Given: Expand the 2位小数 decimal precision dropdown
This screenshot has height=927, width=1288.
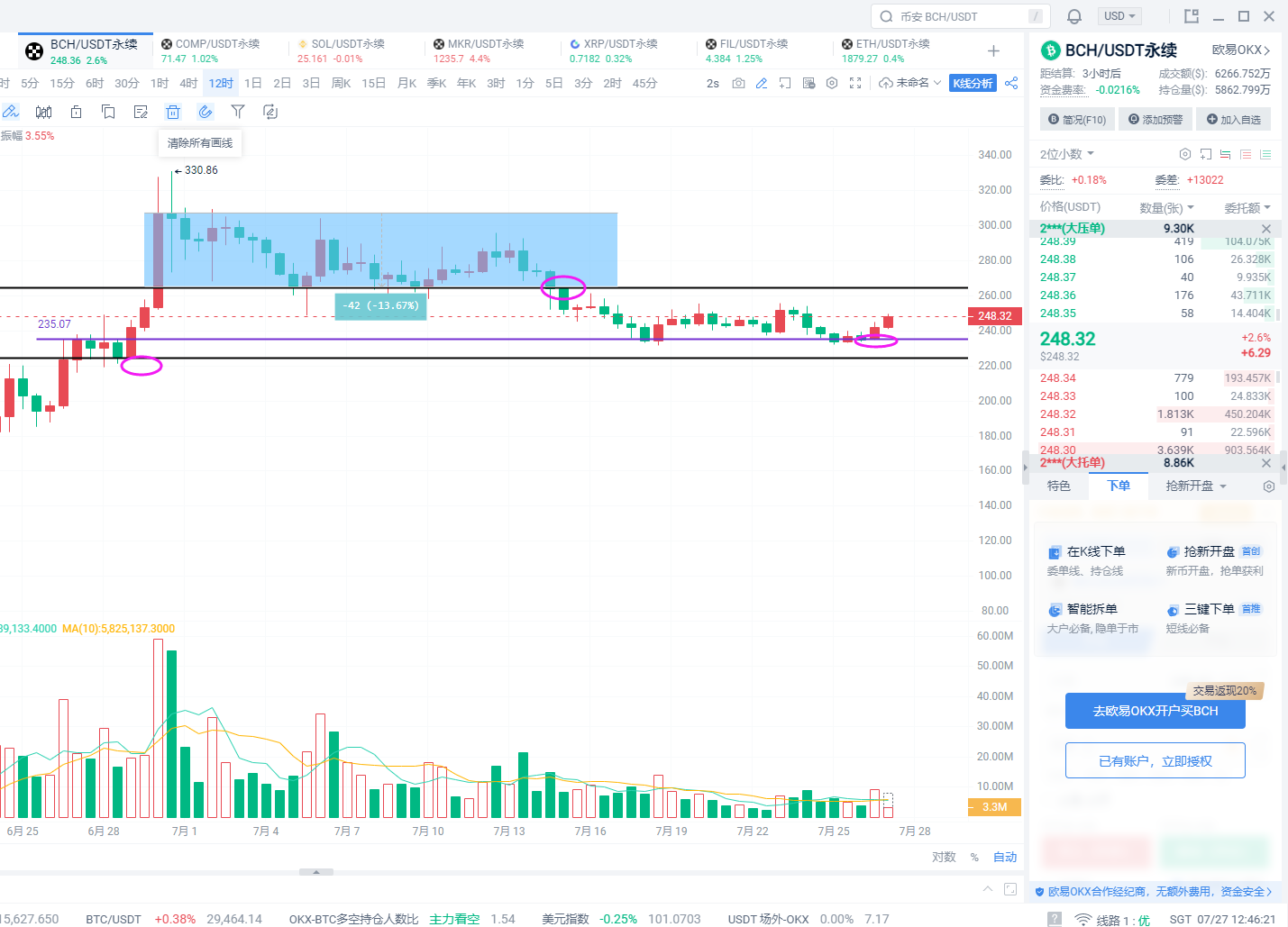Looking at the screenshot, I should (x=1067, y=154).
